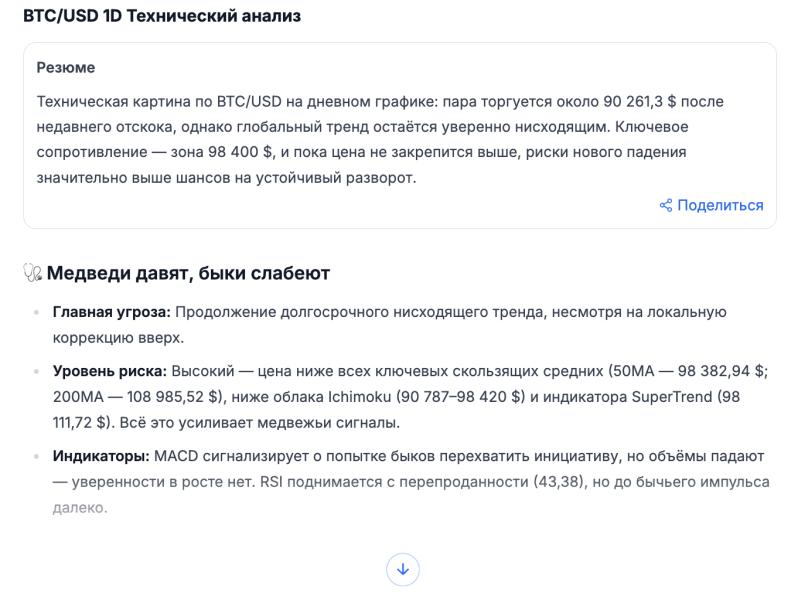Click the bullet dot before "Индикаторы"
The height and width of the screenshot is (600, 798).
[37, 457]
